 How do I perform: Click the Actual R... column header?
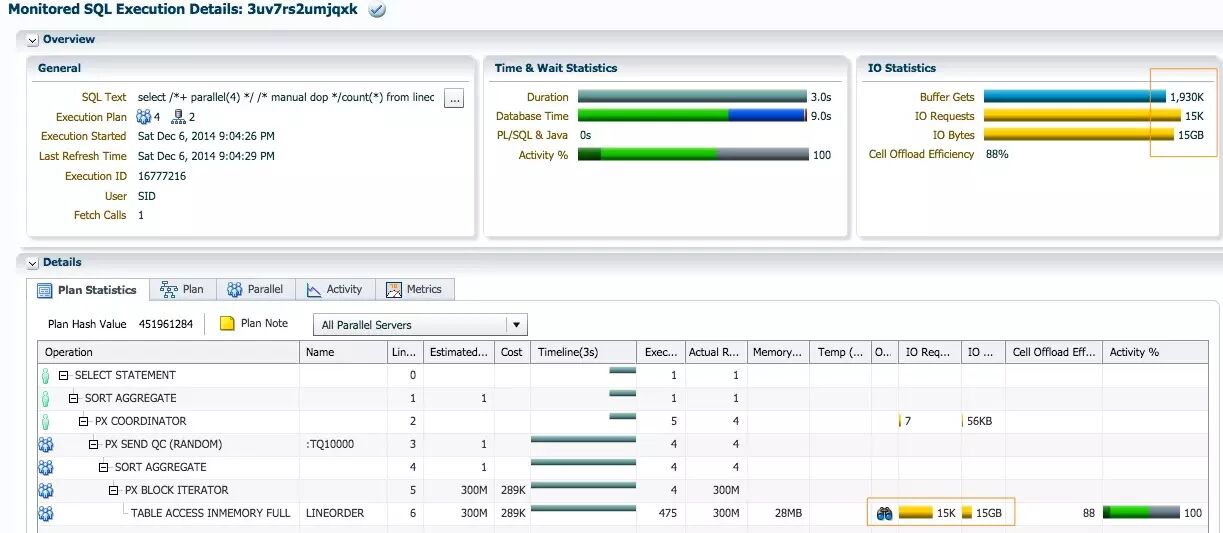click(x=715, y=352)
